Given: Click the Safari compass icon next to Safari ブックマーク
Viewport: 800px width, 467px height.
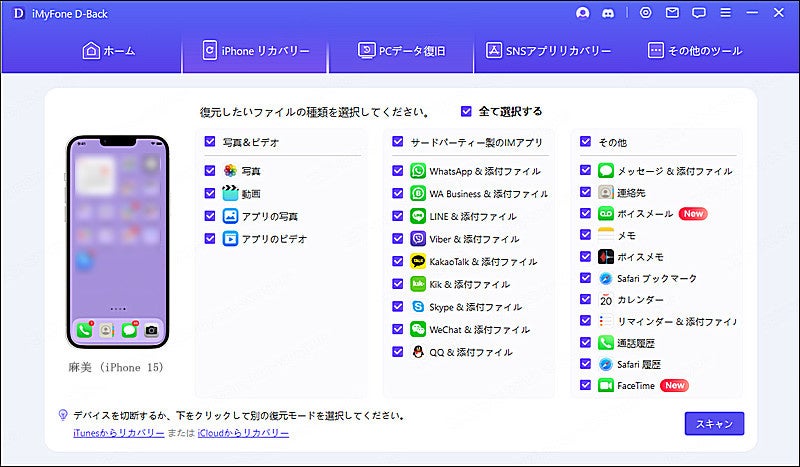Looking at the screenshot, I should tap(606, 278).
